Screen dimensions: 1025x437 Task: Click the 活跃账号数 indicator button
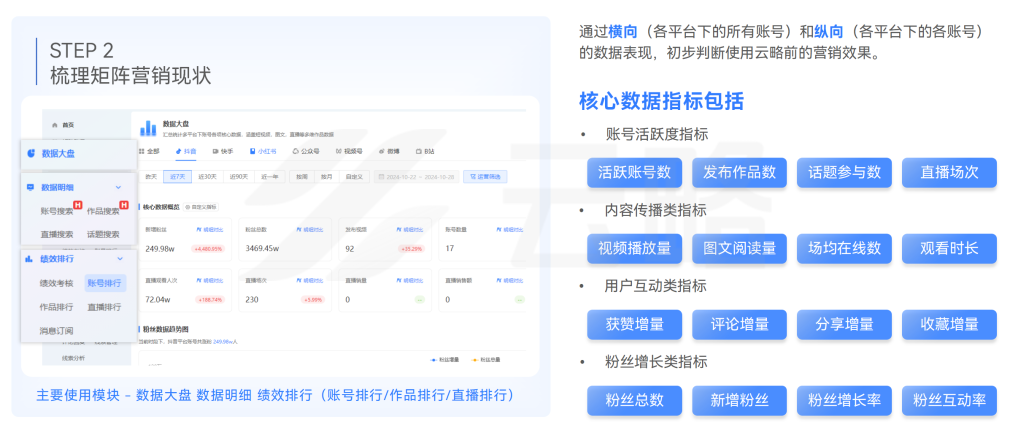634,171
